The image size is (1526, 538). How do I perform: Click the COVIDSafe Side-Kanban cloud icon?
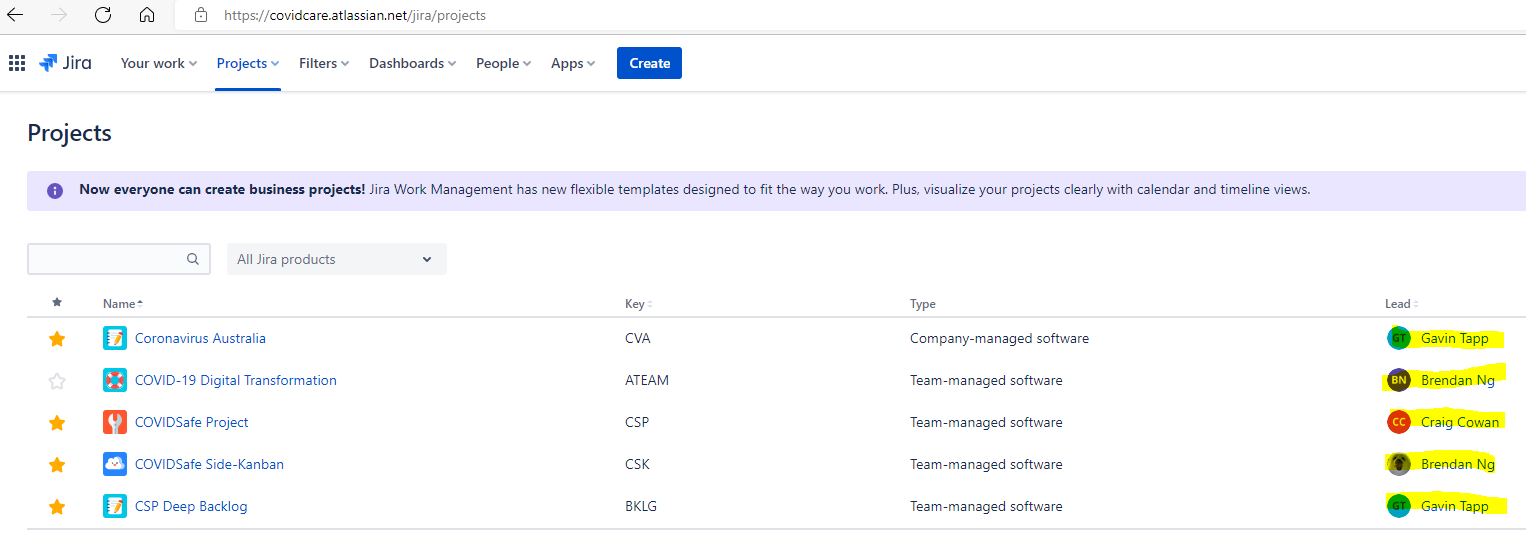click(115, 464)
